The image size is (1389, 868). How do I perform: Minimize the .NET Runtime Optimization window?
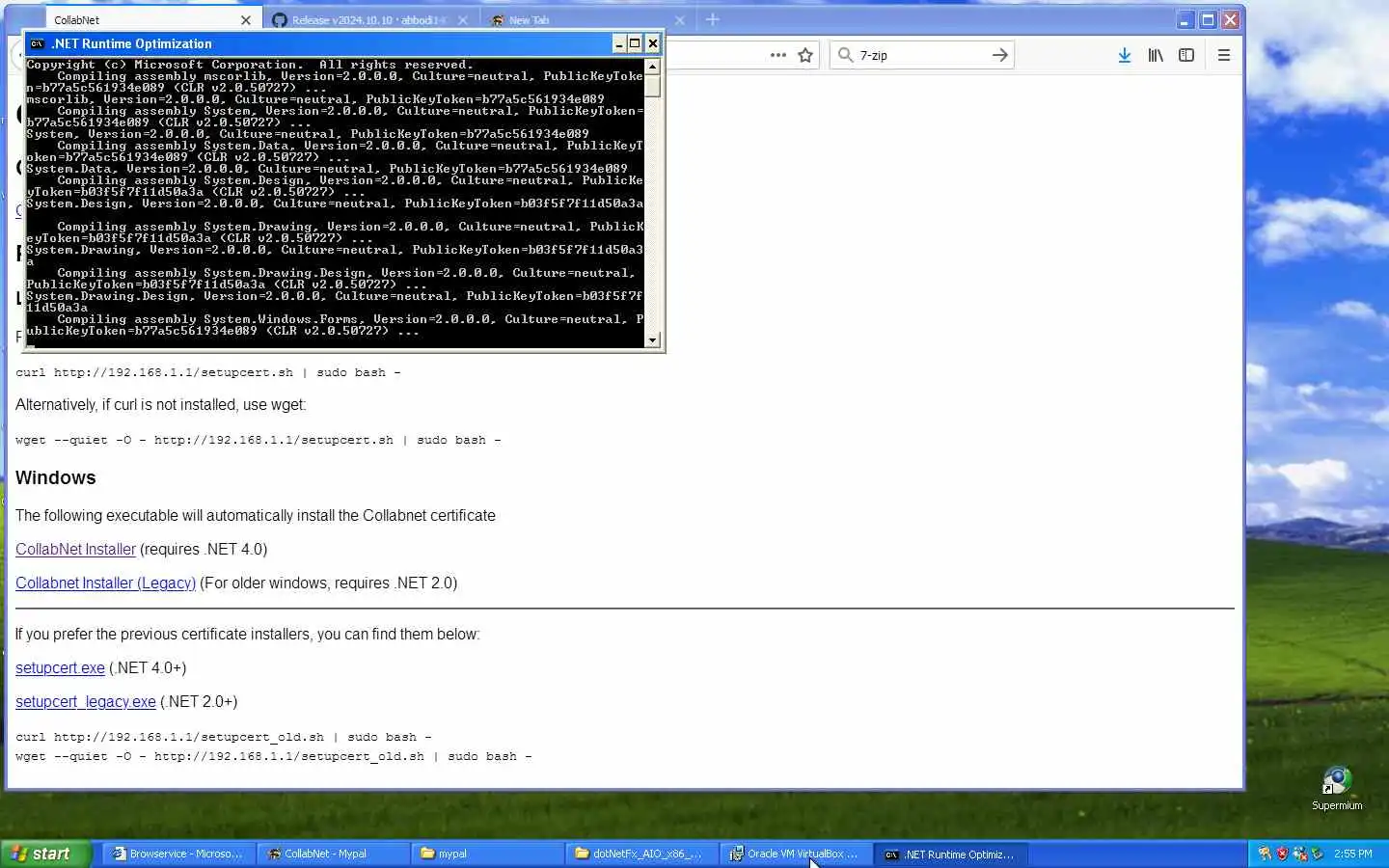click(619, 43)
